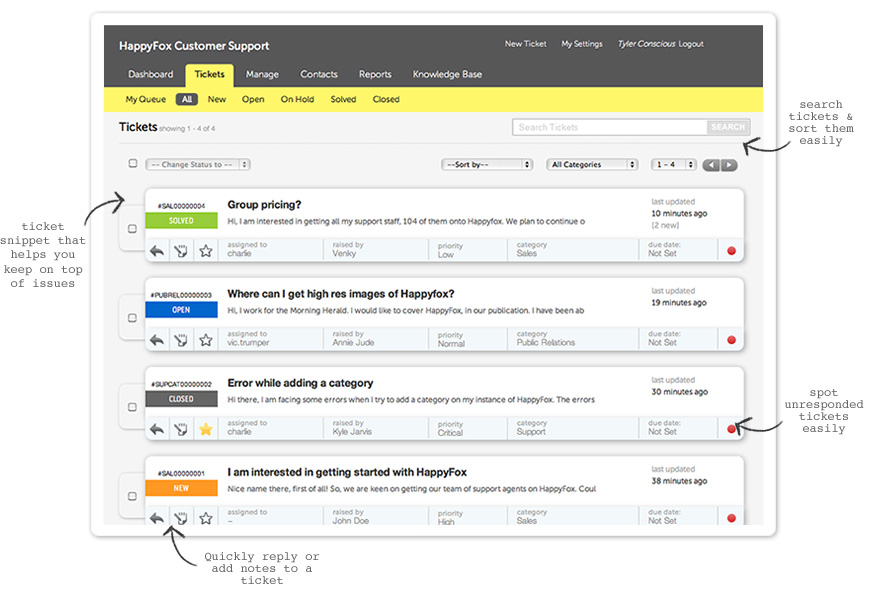Go to previous page of tickets
This screenshot has height=595, width=882.
click(711, 165)
